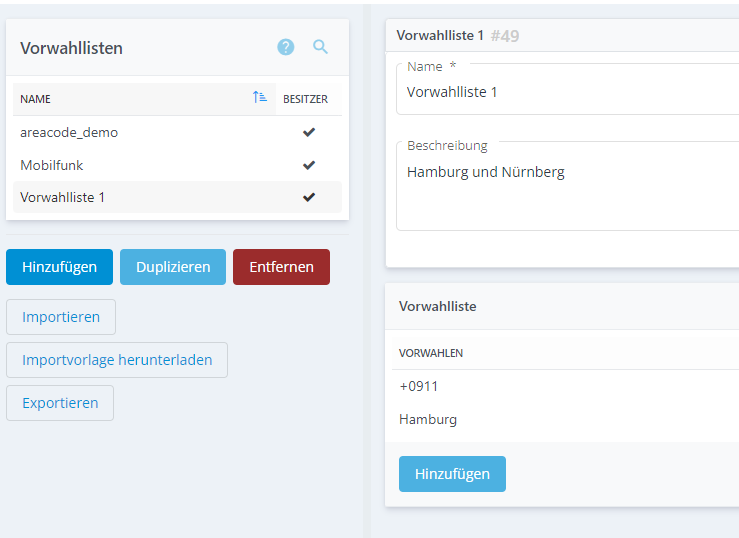Click the Exportieren button
Image resolution: width=739 pixels, height=538 pixels.
60,403
